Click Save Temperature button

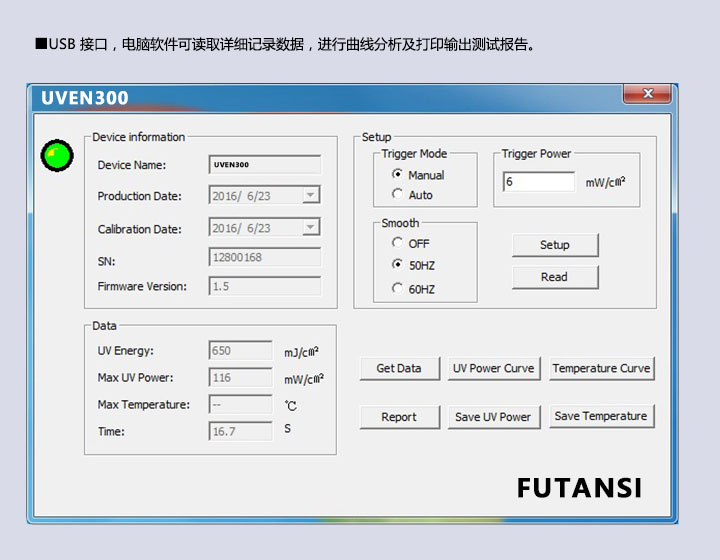click(x=601, y=417)
